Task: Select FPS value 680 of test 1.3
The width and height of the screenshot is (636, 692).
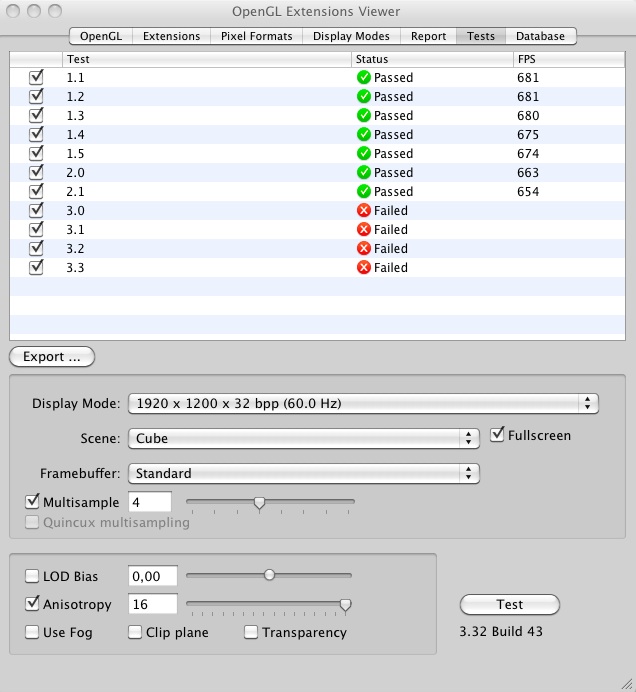Action: click(x=528, y=116)
